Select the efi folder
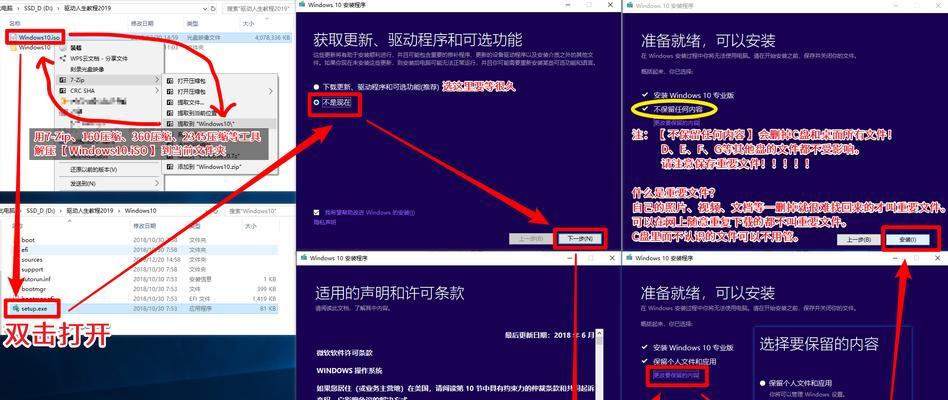Viewport: 948px width, 400px height. pyautogui.click(x=24, y=250)
